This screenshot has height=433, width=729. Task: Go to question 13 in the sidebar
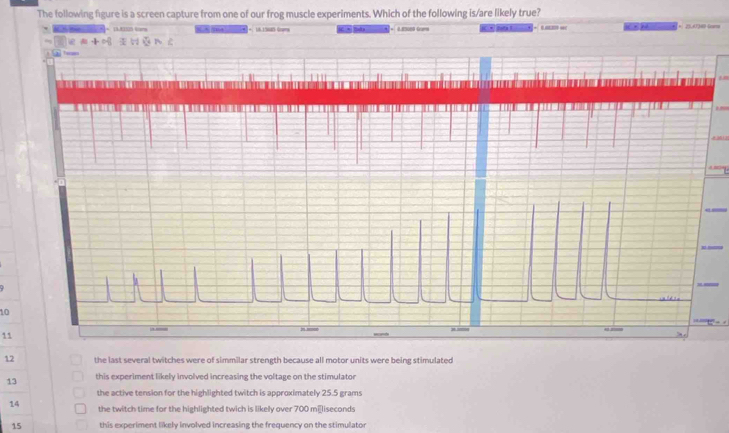pos(12,381)
